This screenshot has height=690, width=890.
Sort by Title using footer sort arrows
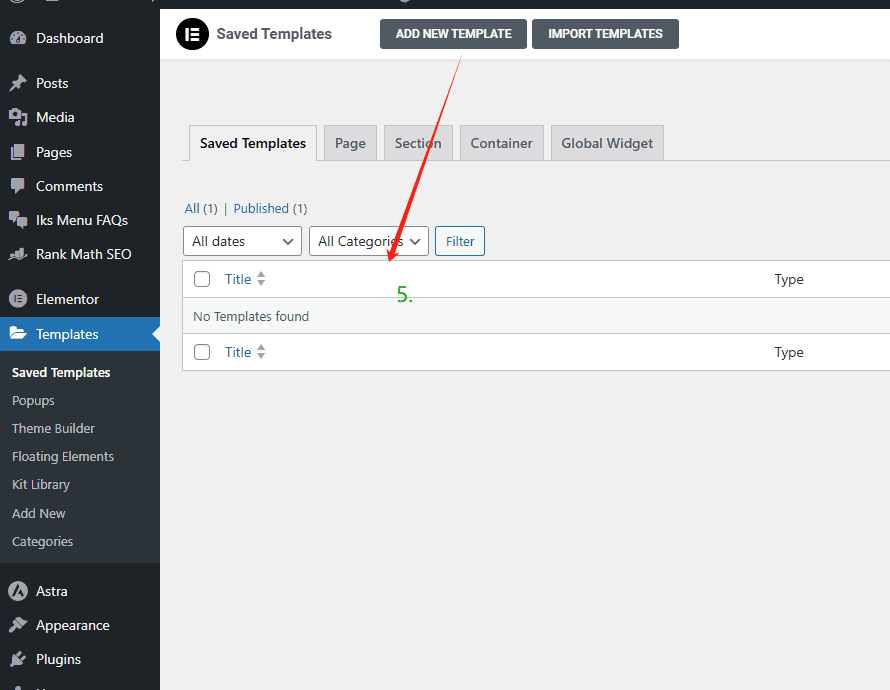261,352
